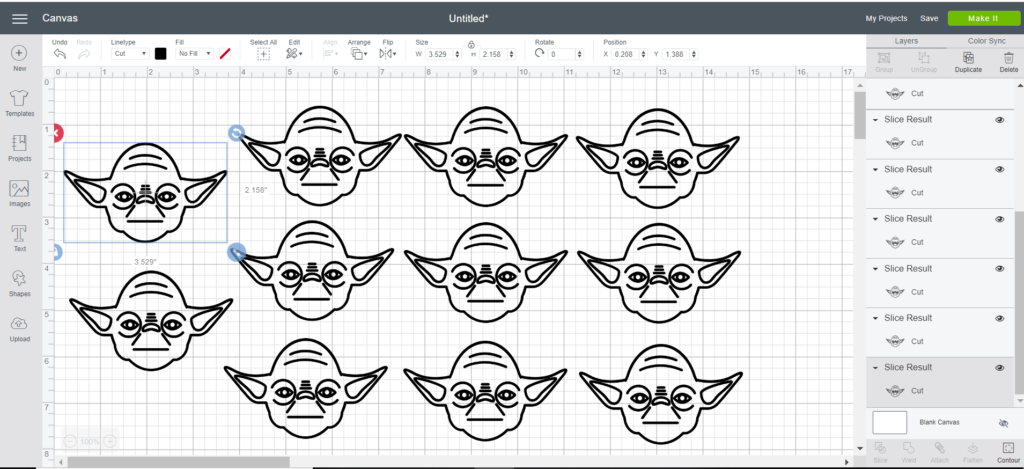Screen dimensions: 1024x469
Task: Click the rotate handle on selected image
Action: click(236, 133)
